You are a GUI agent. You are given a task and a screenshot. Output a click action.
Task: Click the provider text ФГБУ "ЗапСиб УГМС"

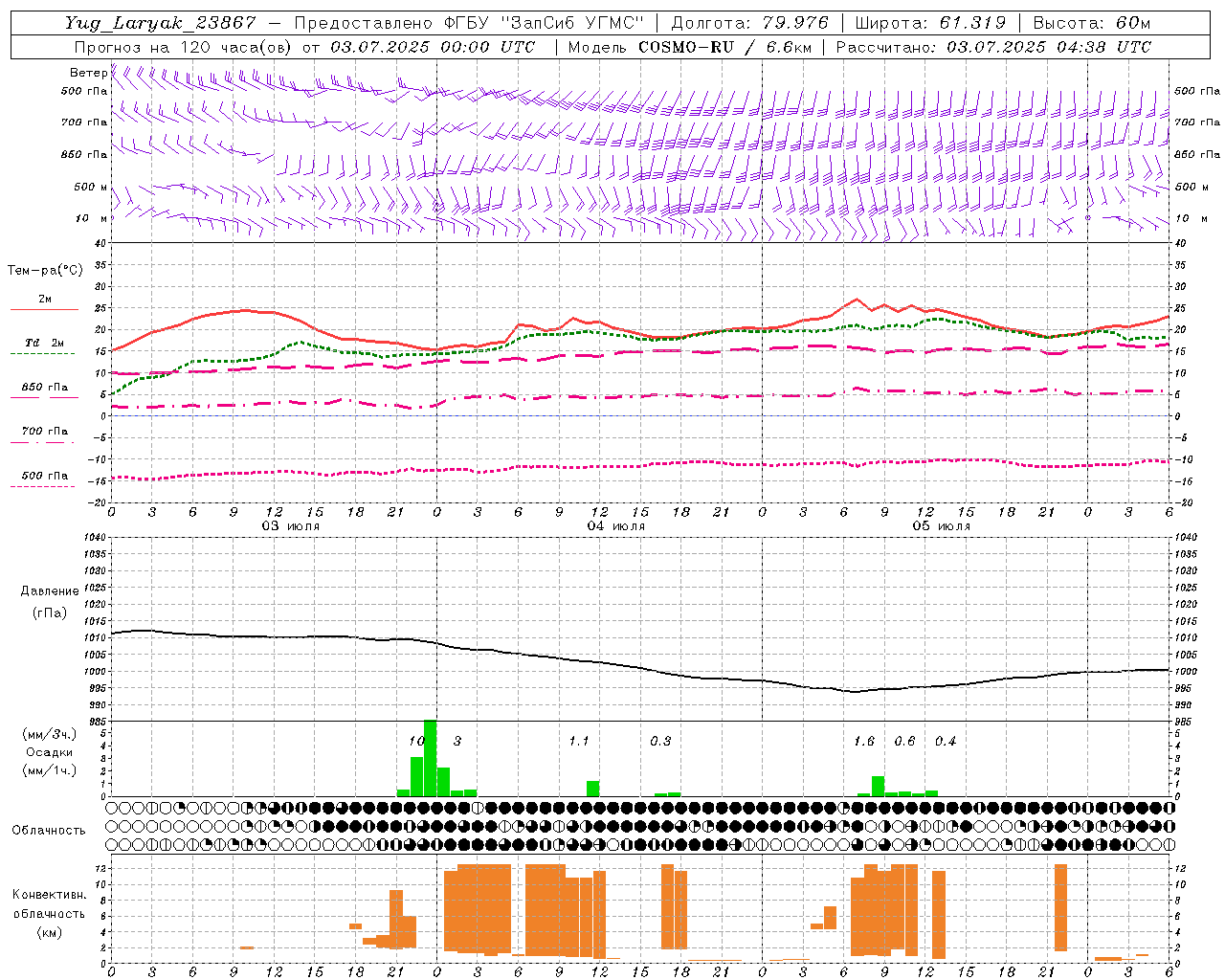(x=543, y=23)
